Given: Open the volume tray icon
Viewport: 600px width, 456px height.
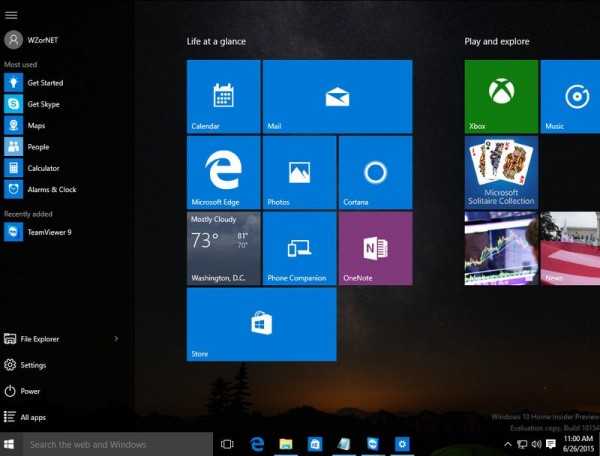Looking at the screenshot, I should coord(536,444).
